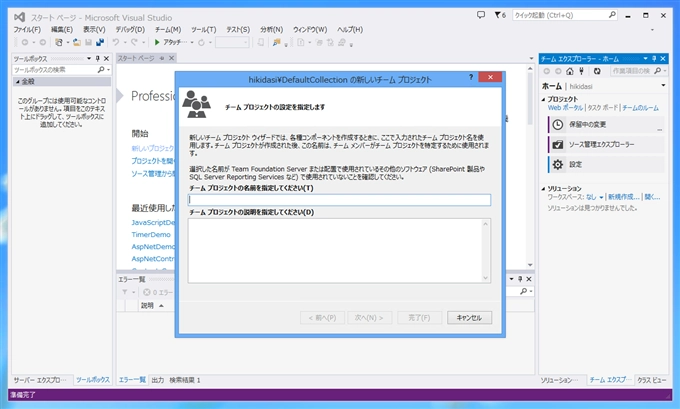Click the Save All toolbar icon
This screenshot has height=409, width=680.
100,42
